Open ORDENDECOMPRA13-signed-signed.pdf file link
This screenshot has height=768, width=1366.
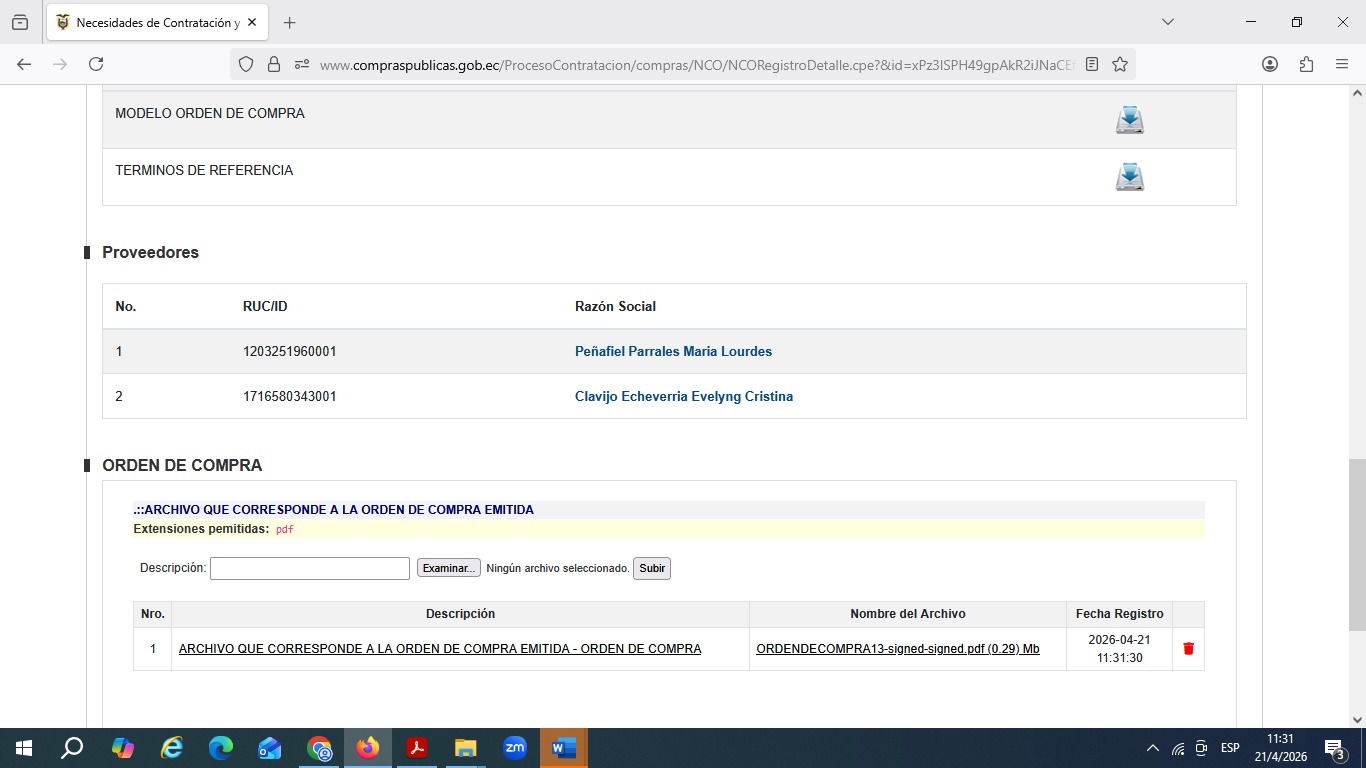point(897,649)
